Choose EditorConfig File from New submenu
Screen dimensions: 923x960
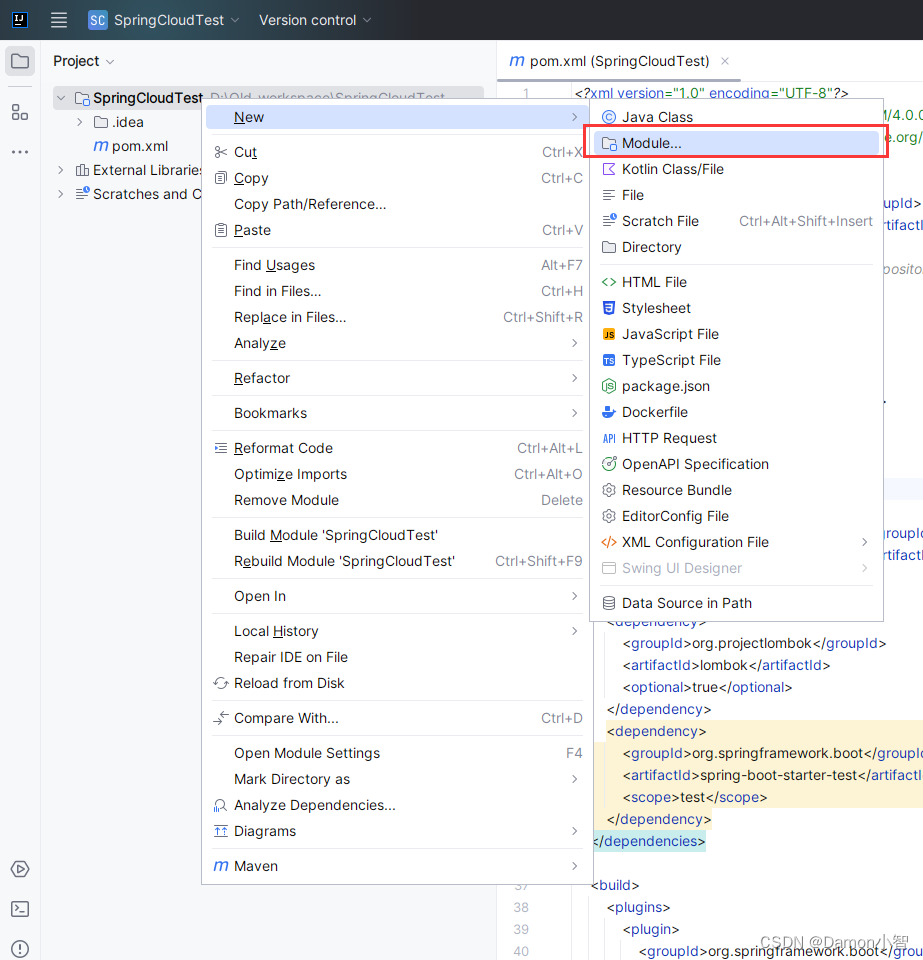pyautogui.click(x=736, y=516)
